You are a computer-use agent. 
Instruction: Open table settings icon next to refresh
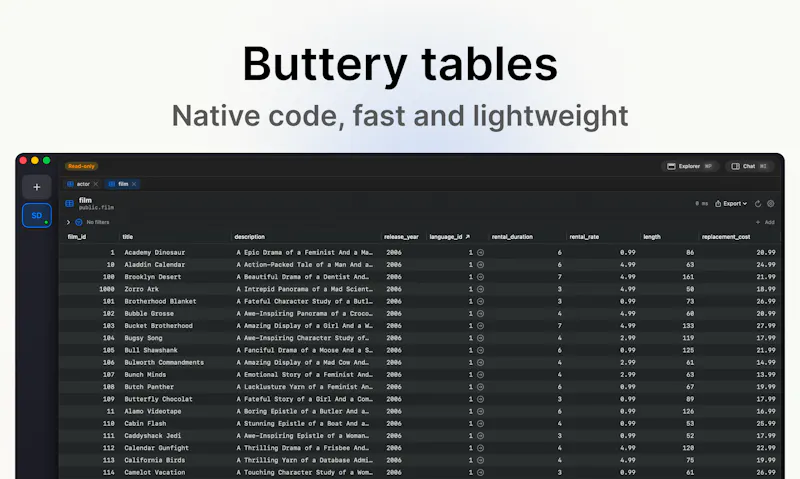point(770,204)
